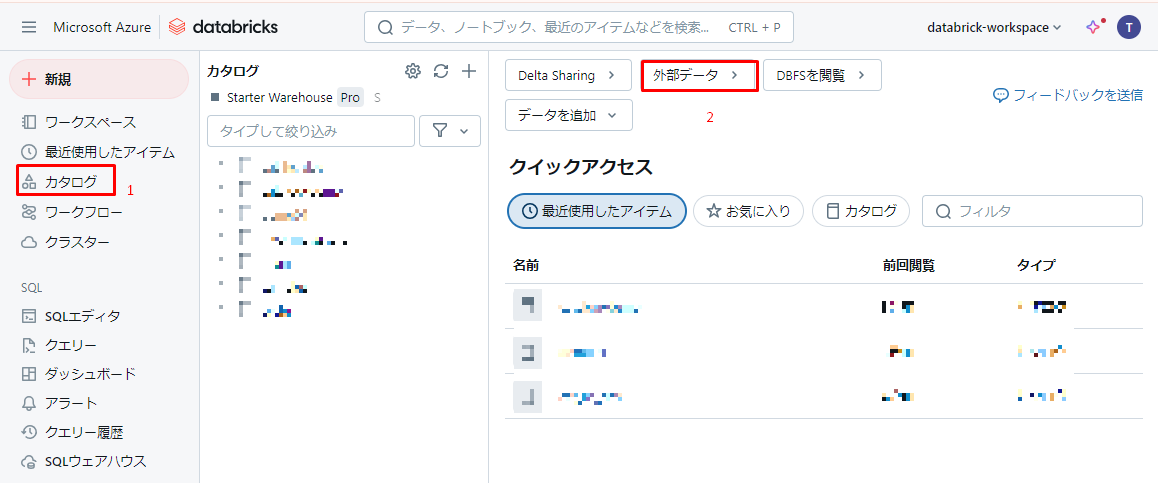The height and width of the screenshot is (483, 1158).
Task: Open 最近使用したアイテム in the sidebar
Action: coord(98,153)
